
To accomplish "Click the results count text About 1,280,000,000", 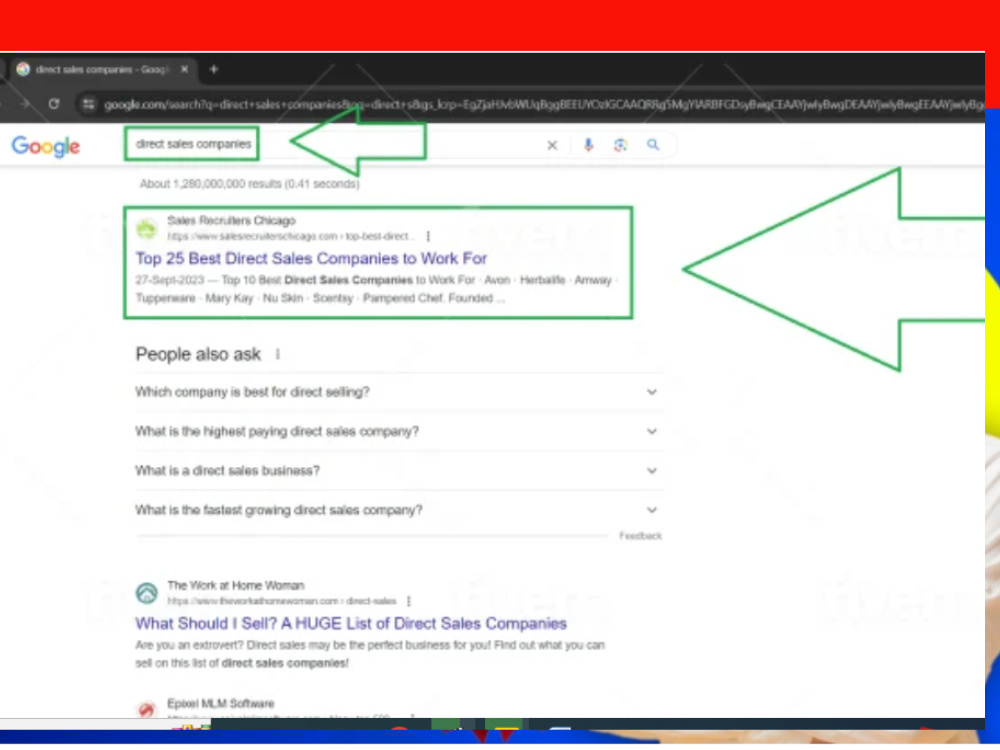I will [249, 184].
